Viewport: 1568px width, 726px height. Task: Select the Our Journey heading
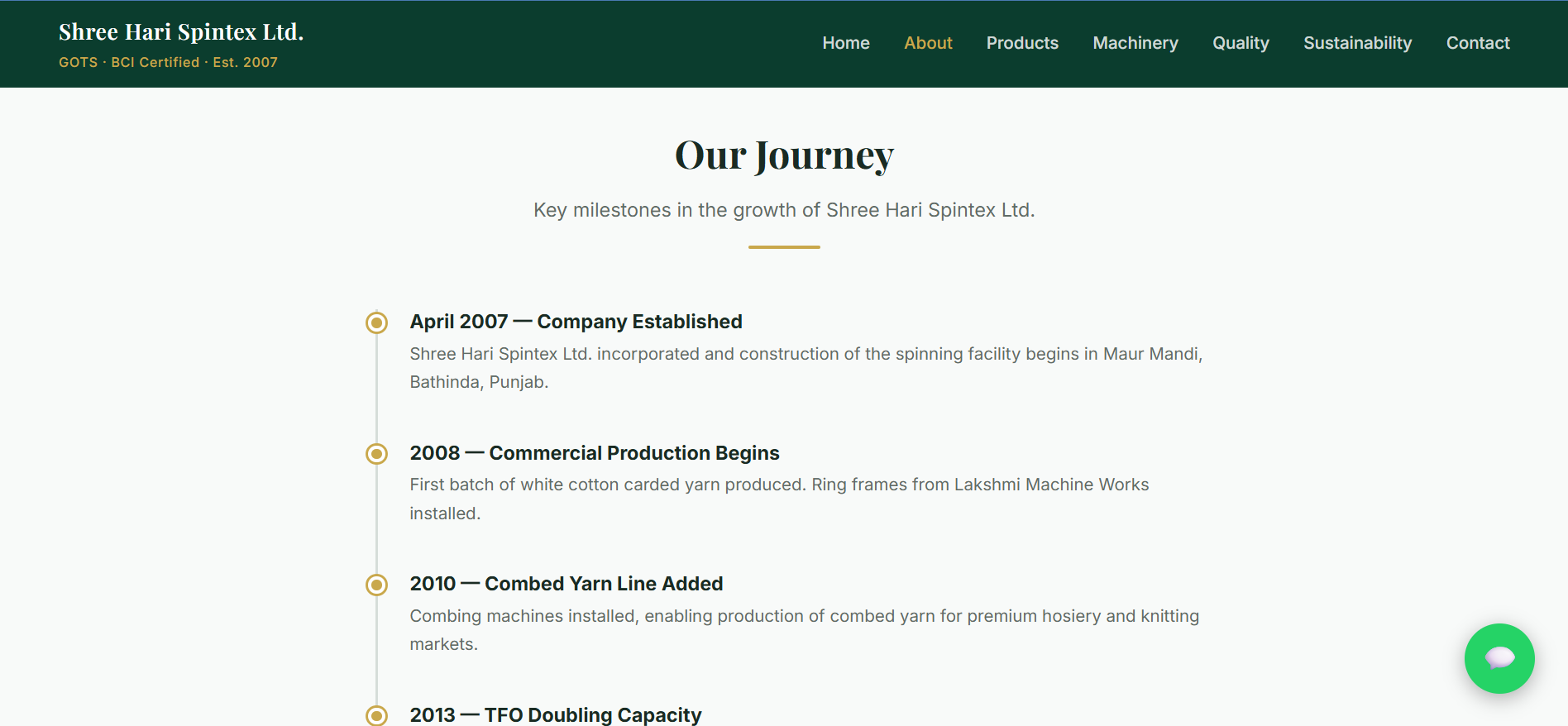[784, 155]
